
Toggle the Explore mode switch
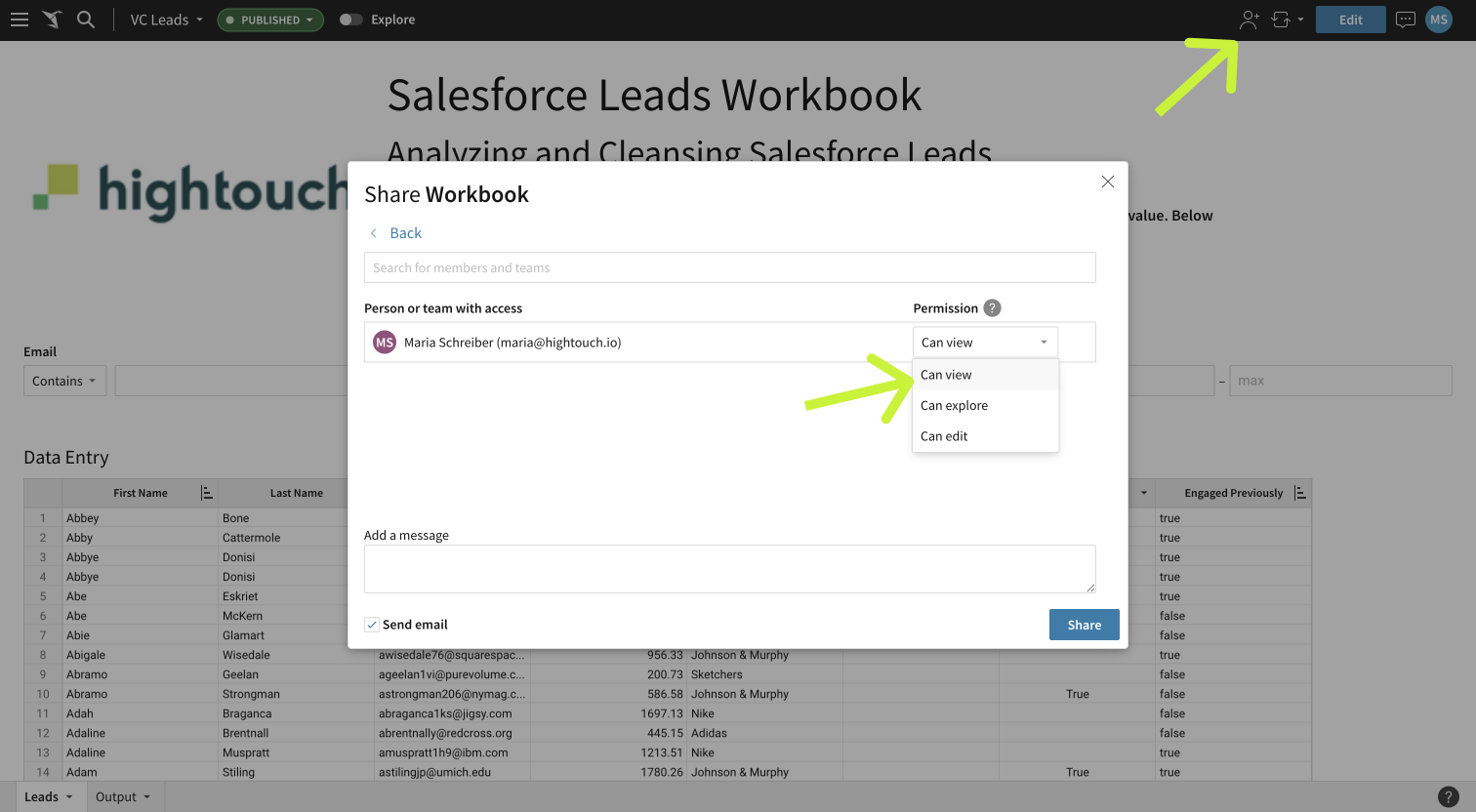350,20
